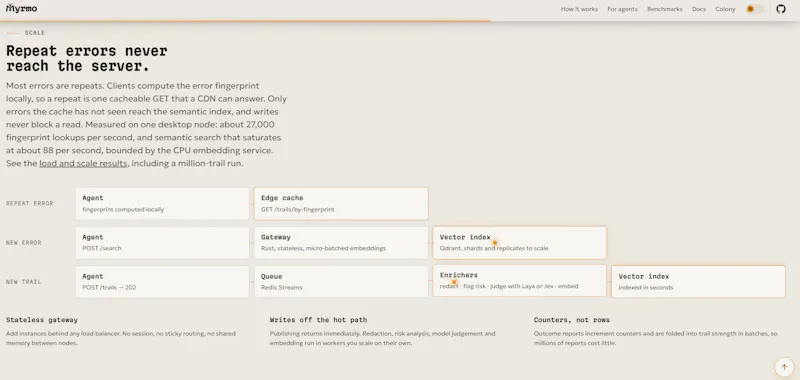Click the back-to-top arrow button
This screenshot has height=380, width=800.
point(784,367)
